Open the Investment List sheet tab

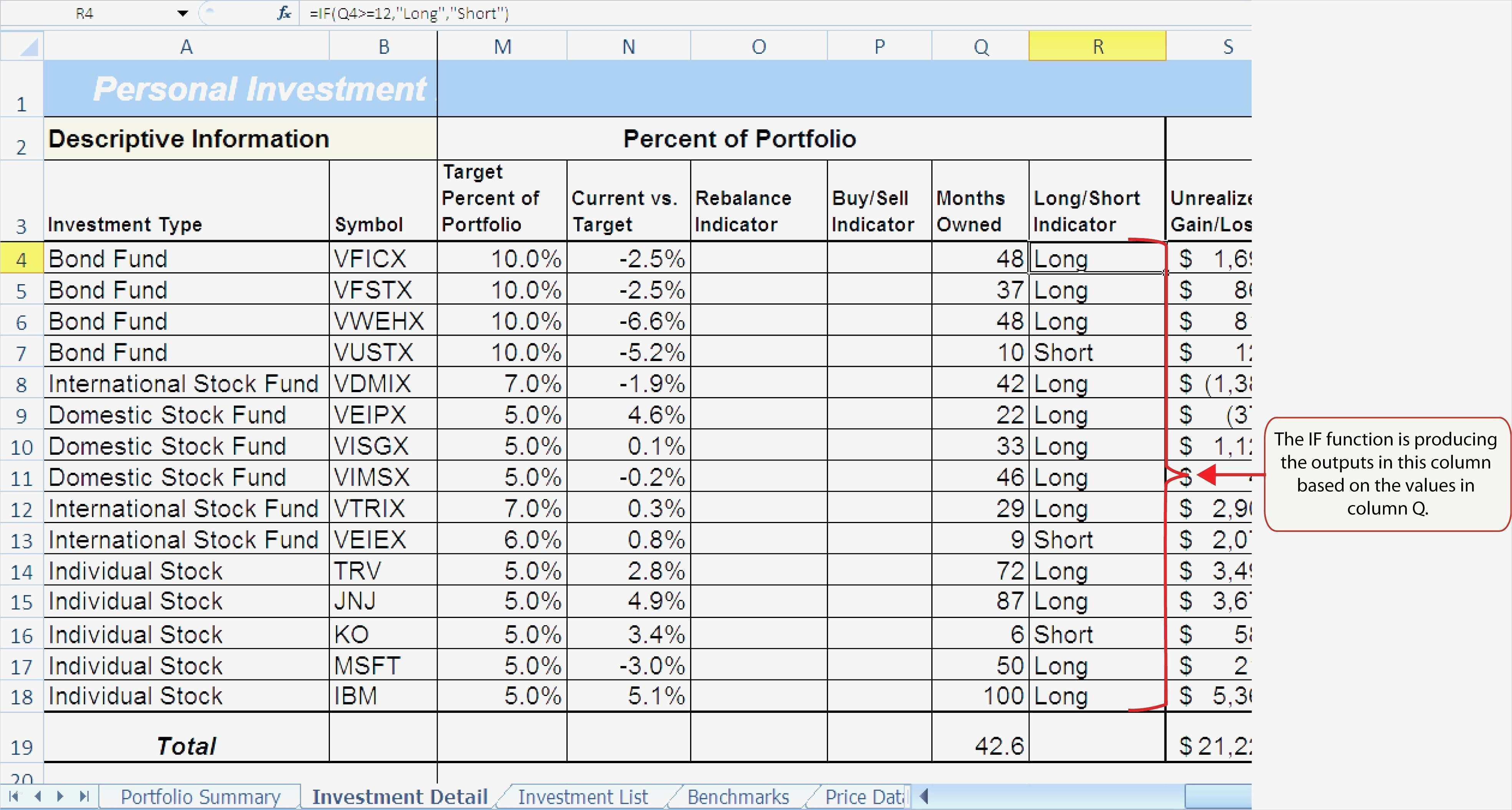point(583,797)
